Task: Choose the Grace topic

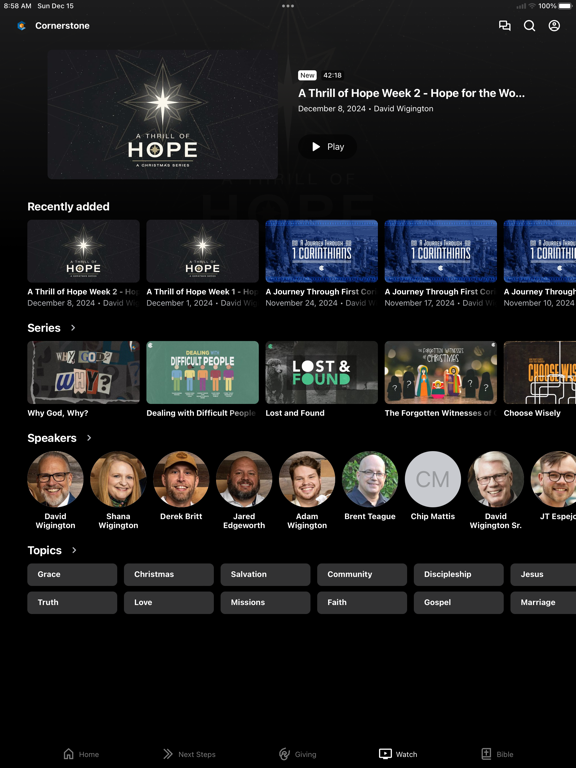Action: pos(72,575)
